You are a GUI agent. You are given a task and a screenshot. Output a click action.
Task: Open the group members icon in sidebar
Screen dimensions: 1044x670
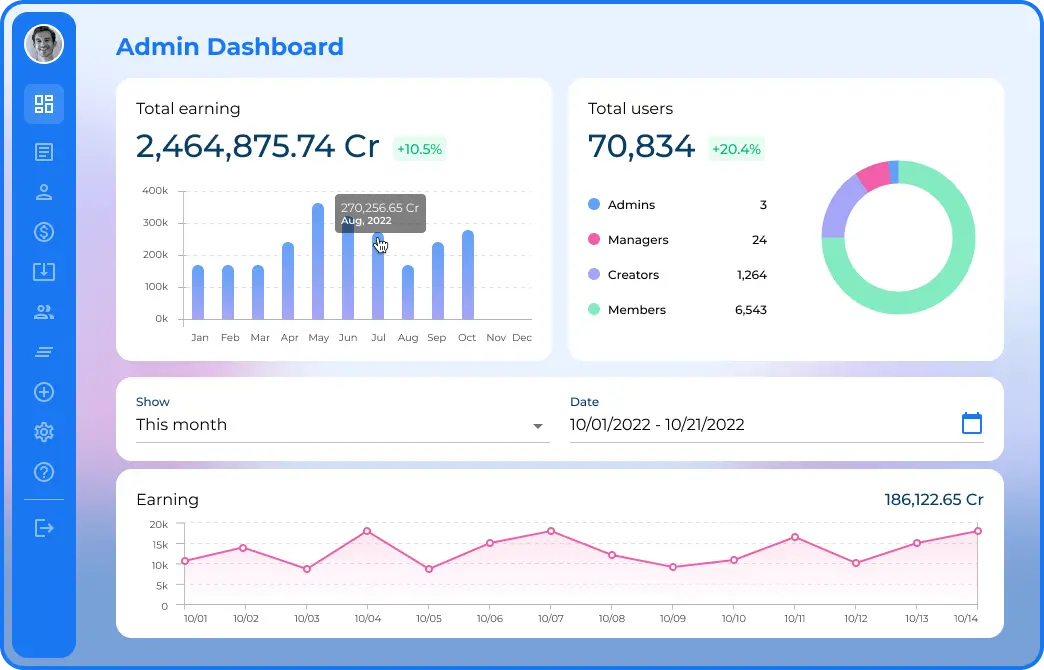coord(44,312)
